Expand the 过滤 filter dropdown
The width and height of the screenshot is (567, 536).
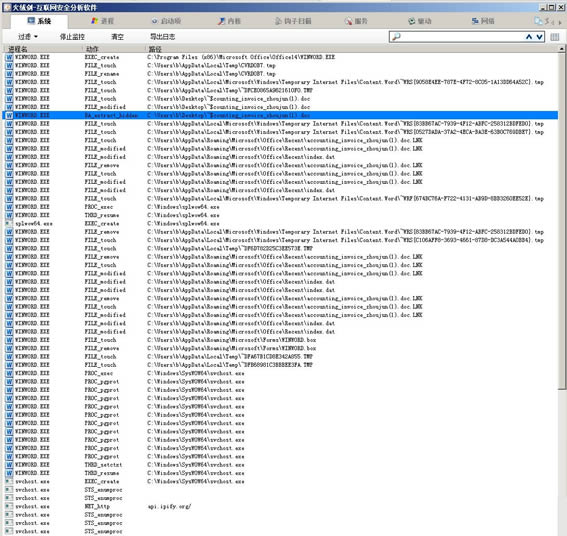click(28, 37)
